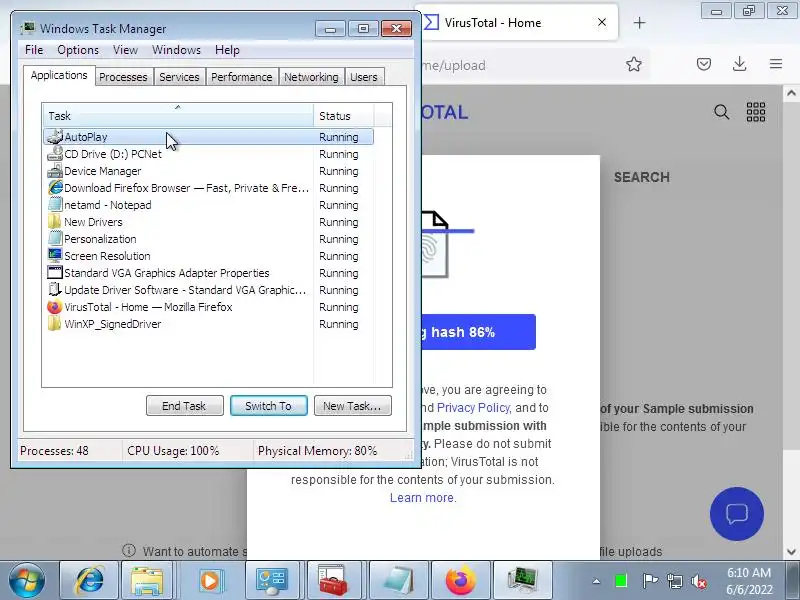Open the Windows Start button
This screenshot has width=800, height=600.
(x=27, y=580)
